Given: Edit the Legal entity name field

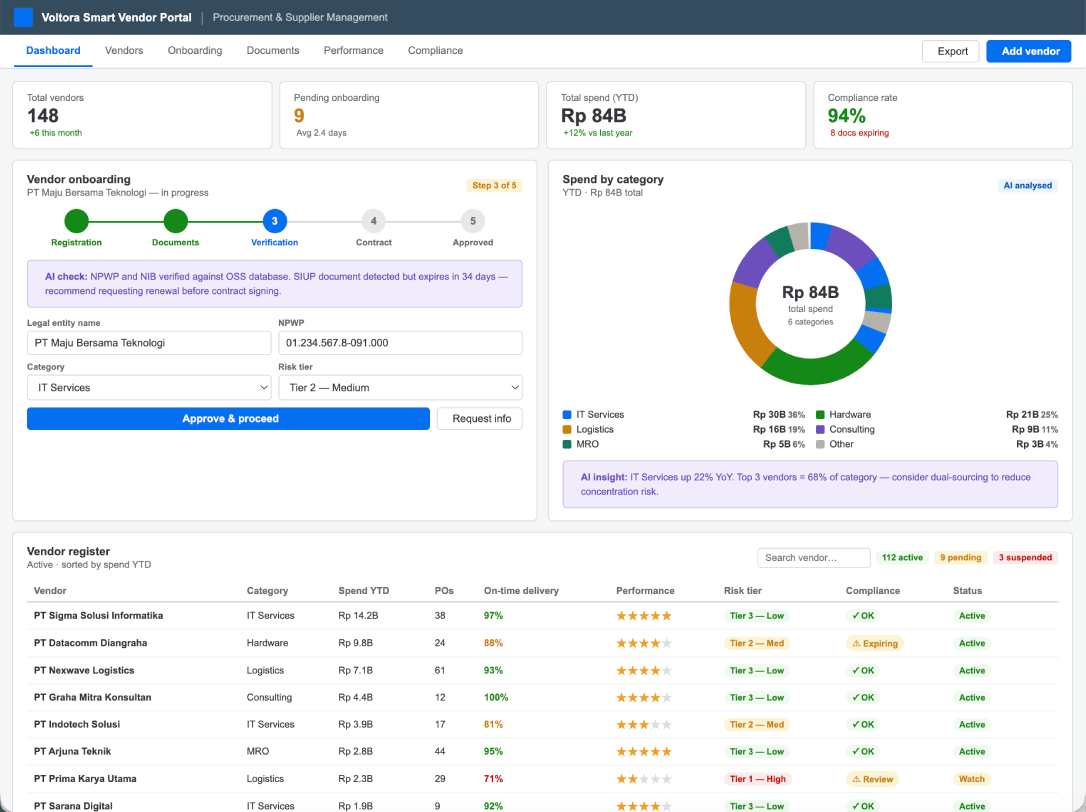Looking at the screenshot, I should (x=149, y=343).
